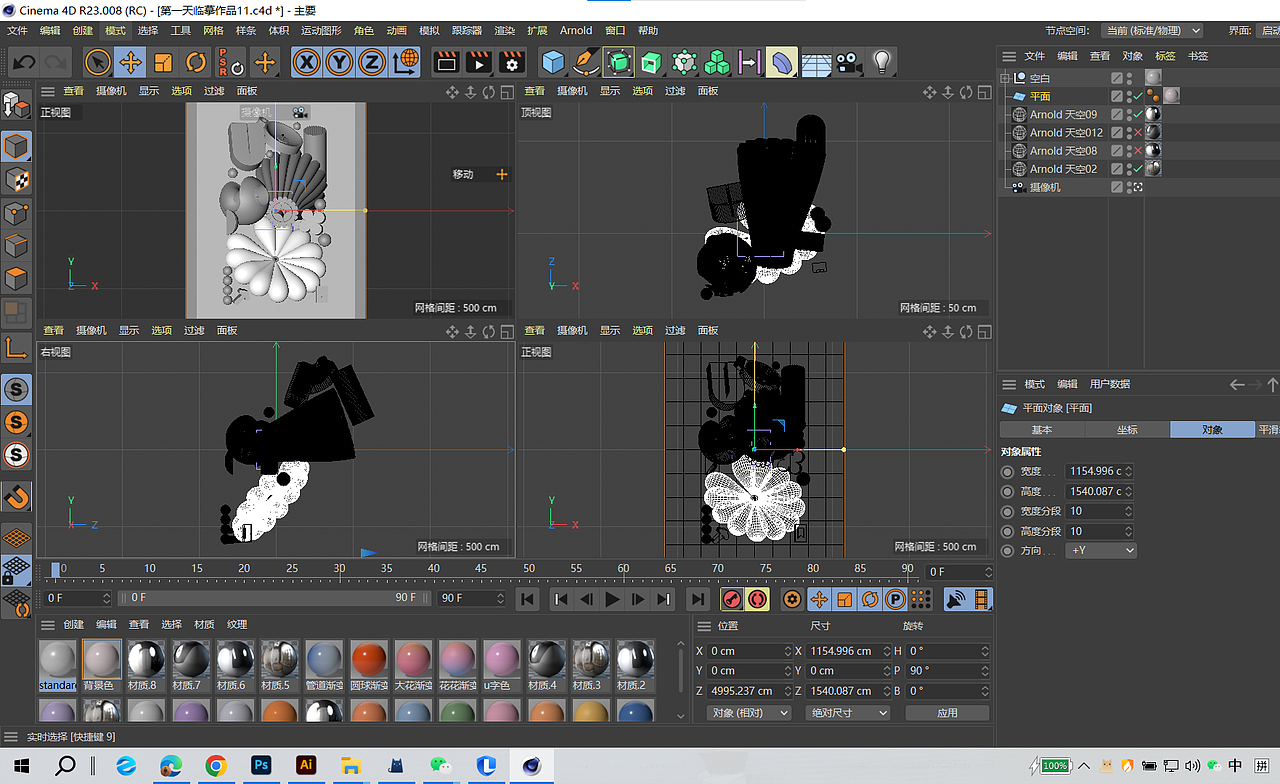Viewport: 1280px width, 784px height.
Task: Disable Arnold 天空09 green checkmark toggle
Action: click(x=1137, y=113)
